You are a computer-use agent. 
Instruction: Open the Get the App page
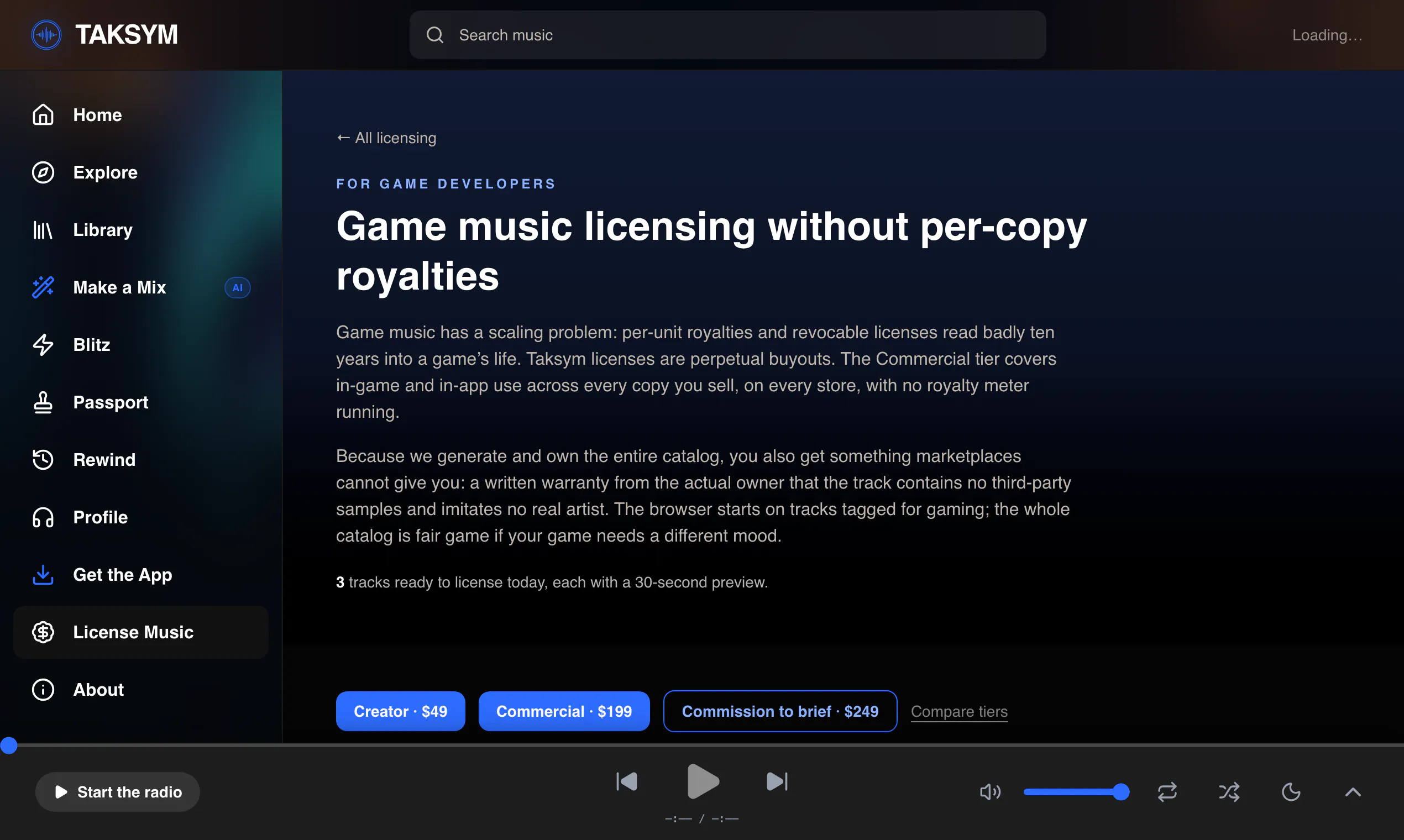pos(140,575)
